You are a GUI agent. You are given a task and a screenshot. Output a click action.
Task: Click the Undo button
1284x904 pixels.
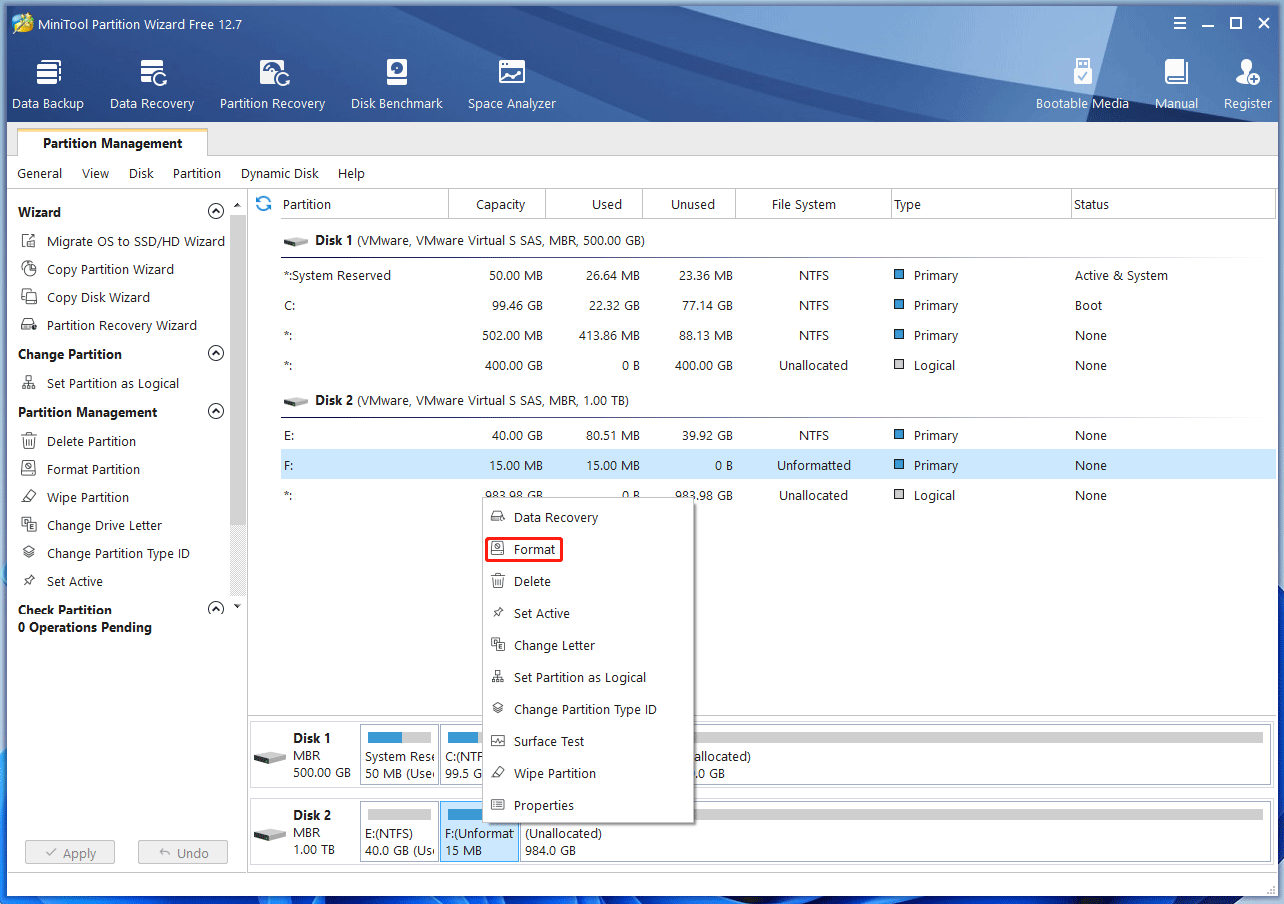[x=183, y=853]
